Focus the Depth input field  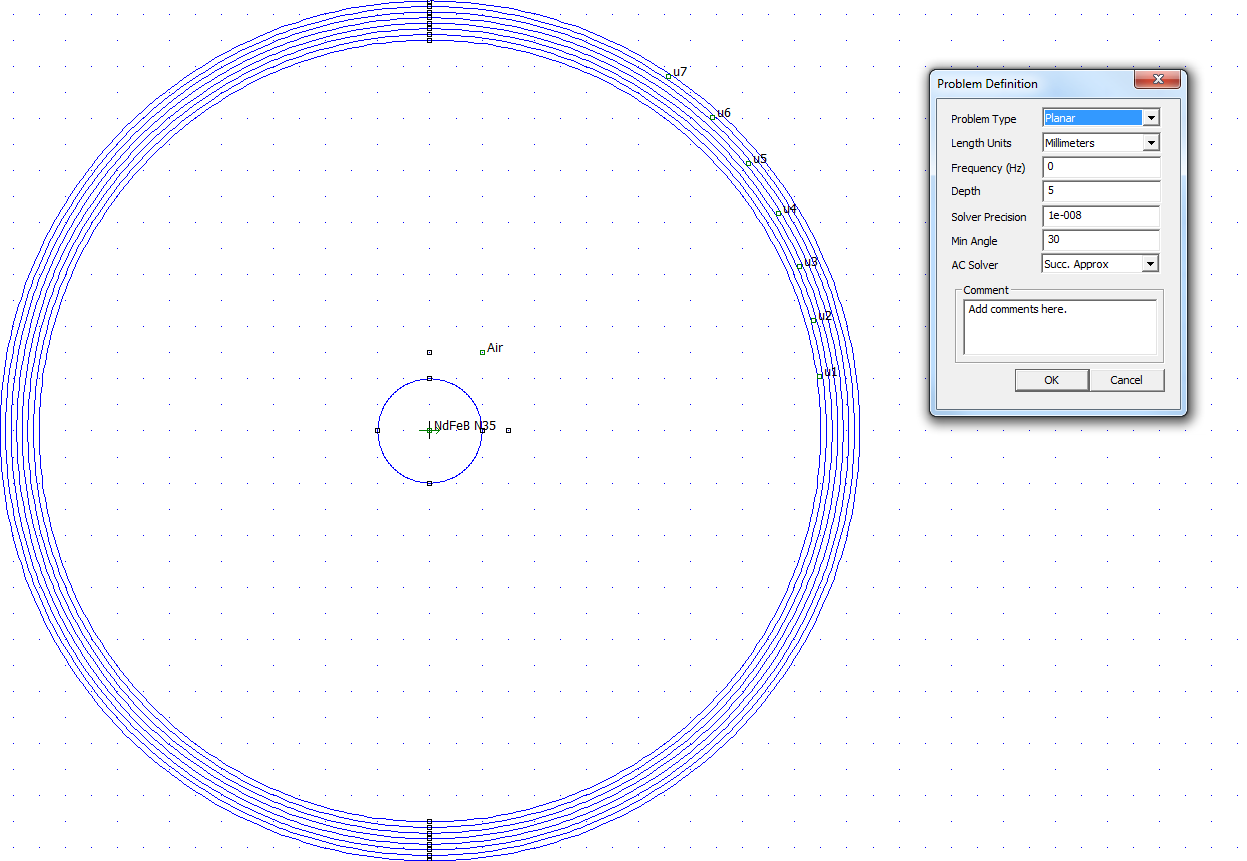coord(1100,191)
